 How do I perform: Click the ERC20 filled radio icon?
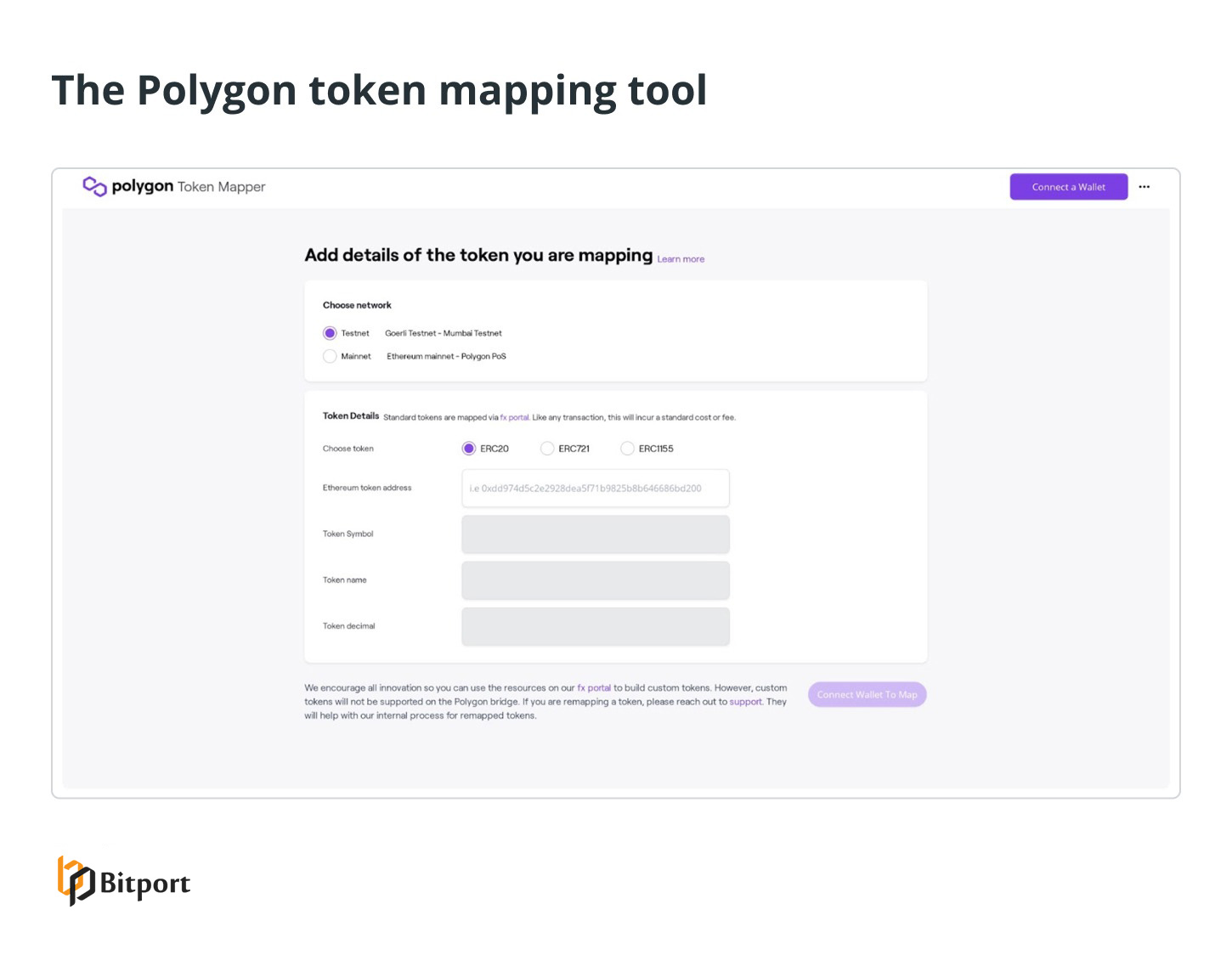[469, 448]
